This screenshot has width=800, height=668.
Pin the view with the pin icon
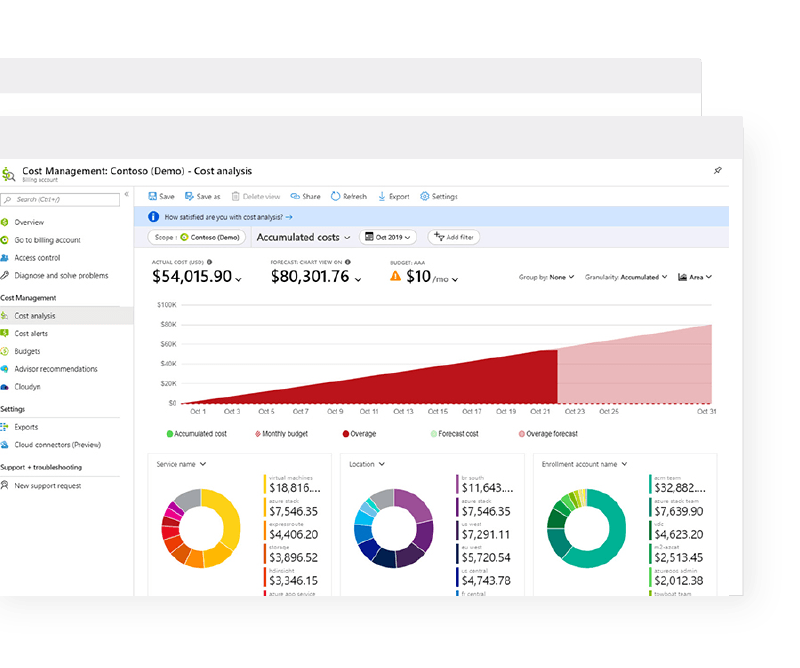tap(717, 170)
